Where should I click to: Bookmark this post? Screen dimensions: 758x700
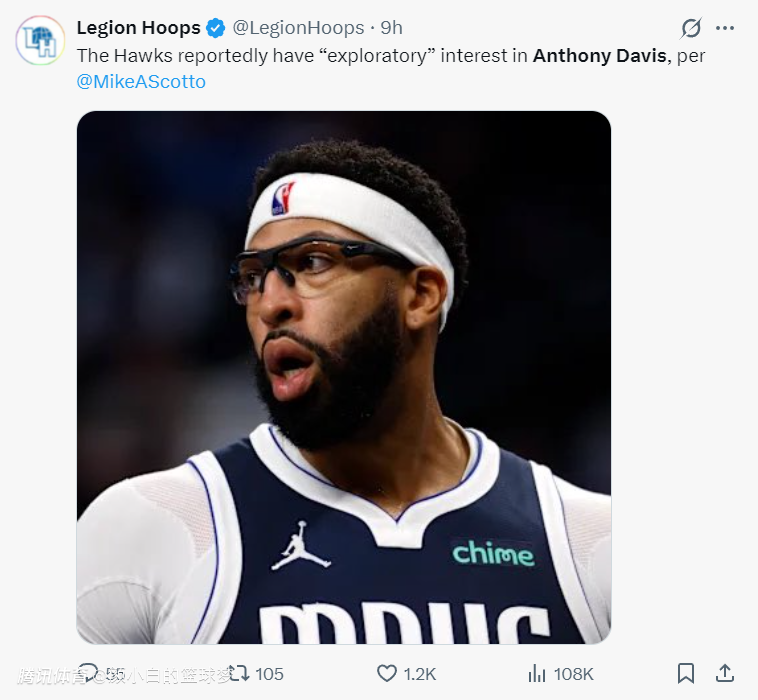[686, 673]
